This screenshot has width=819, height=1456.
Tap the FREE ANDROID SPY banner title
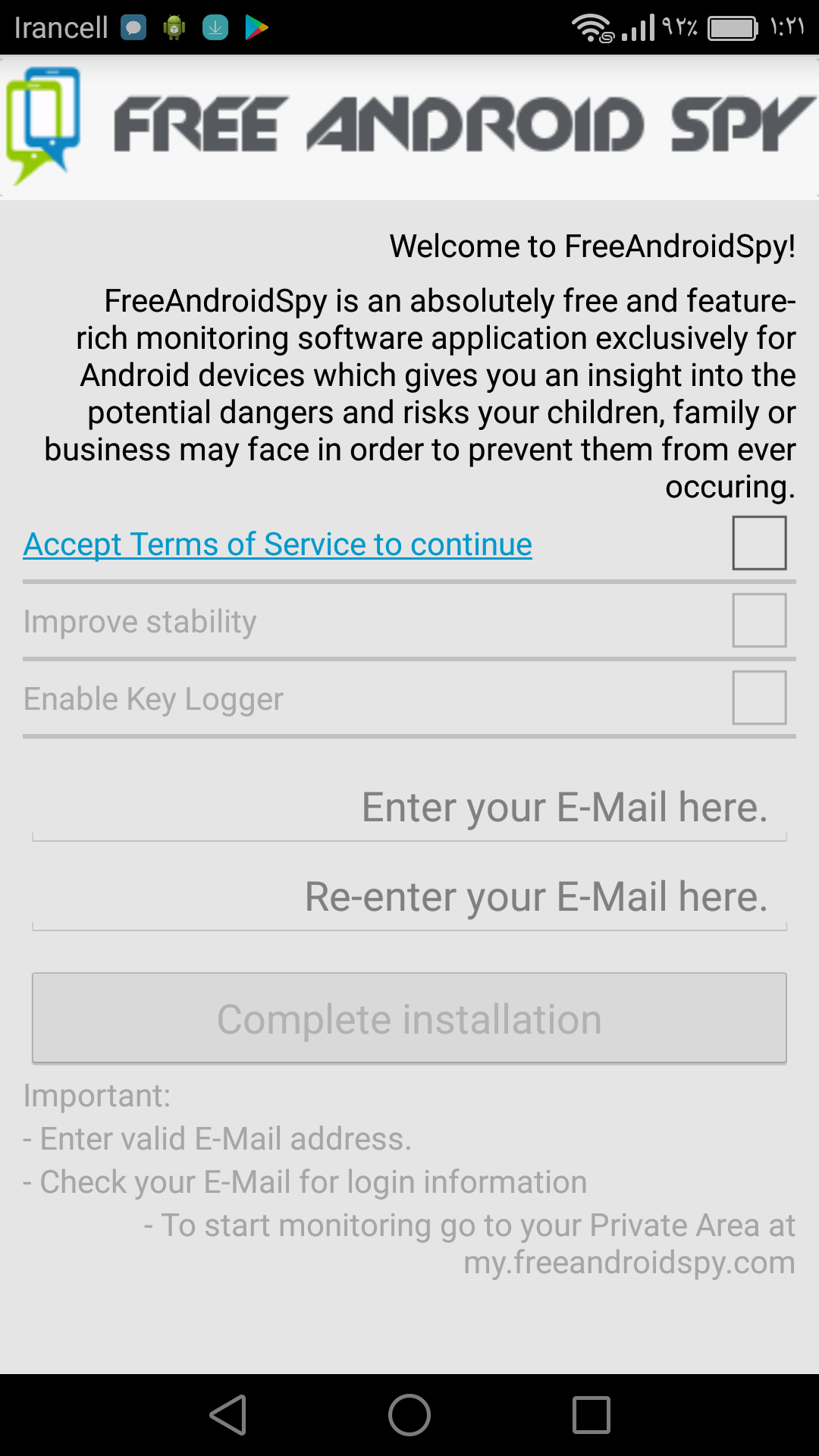click(x=463, y=124)
